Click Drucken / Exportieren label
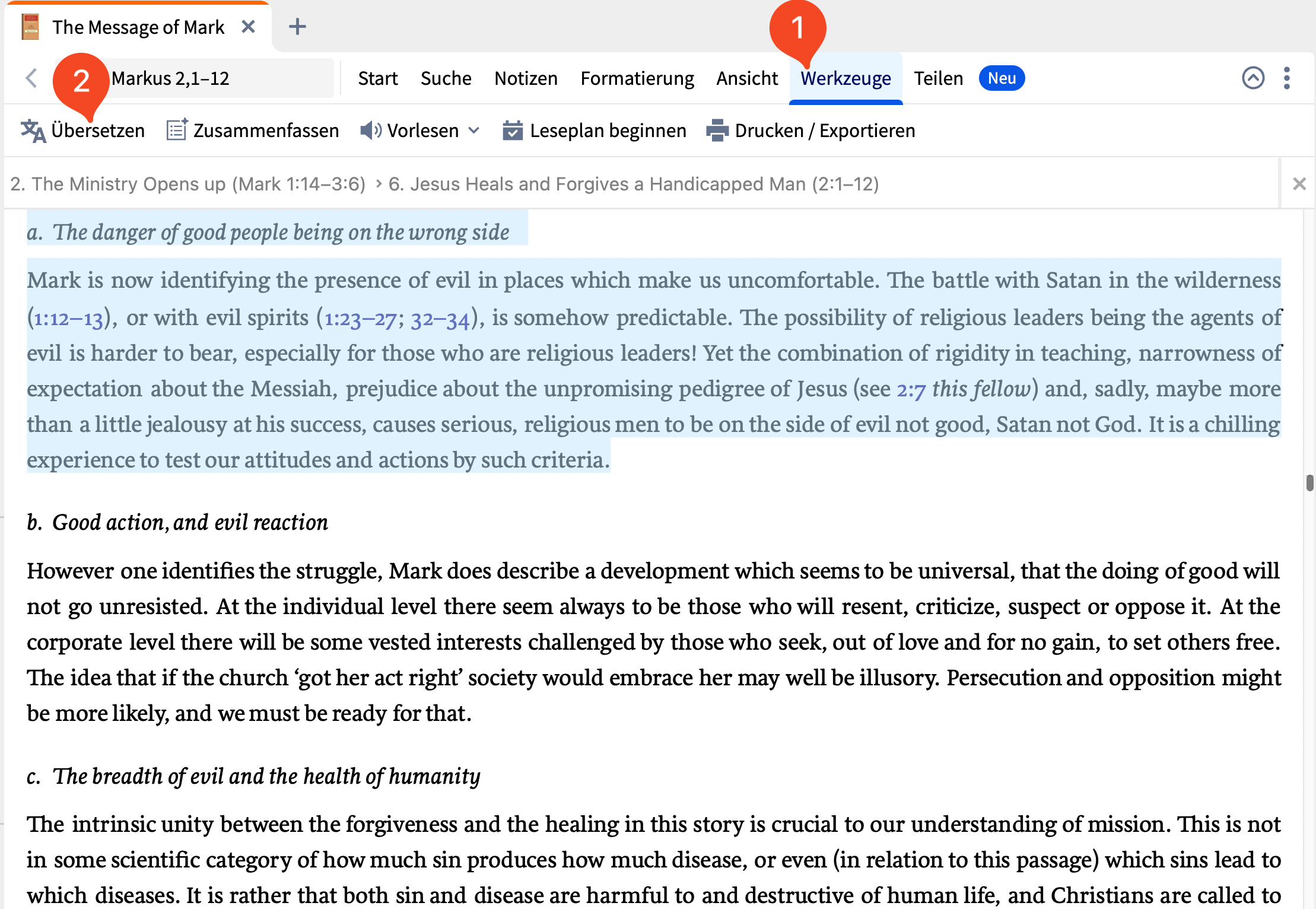1316x909 pixels. coord(825,131)
